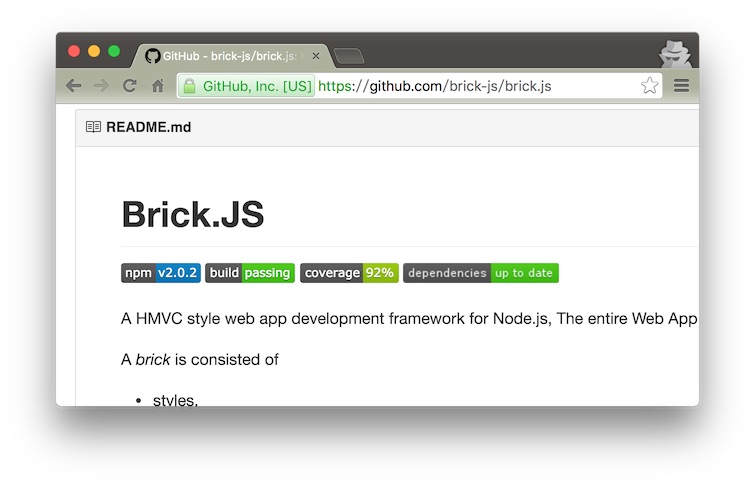755x486 pixels.
Task: Close the GitHub brick-js tab
Action: click(x=316, y=56)
